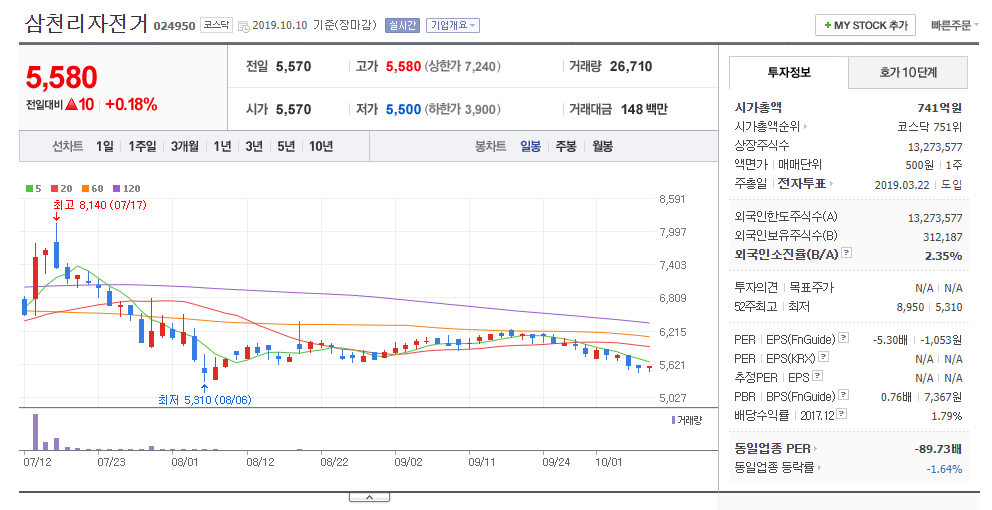Viewport: 992px width, 510px height.
Task: Open help icon next to 배당수익률 2017.12
Action: tap(841, 414)
